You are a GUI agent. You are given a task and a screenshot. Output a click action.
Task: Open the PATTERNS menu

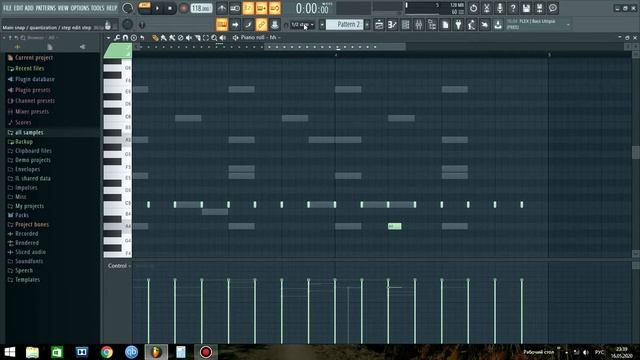coord(46,8)
